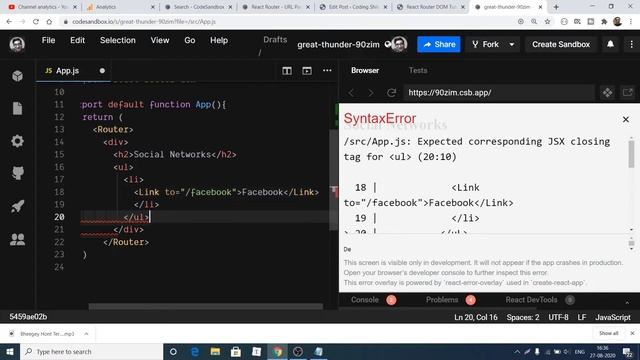Click the Fork button

click(485, 44)
